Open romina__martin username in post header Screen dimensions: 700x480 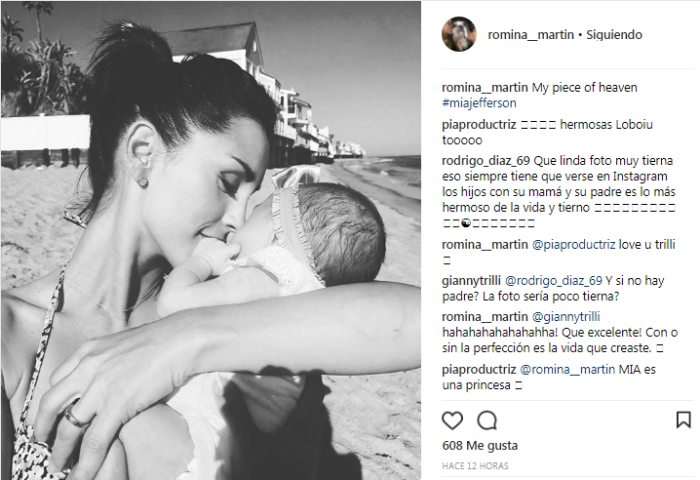click(530, 35)
